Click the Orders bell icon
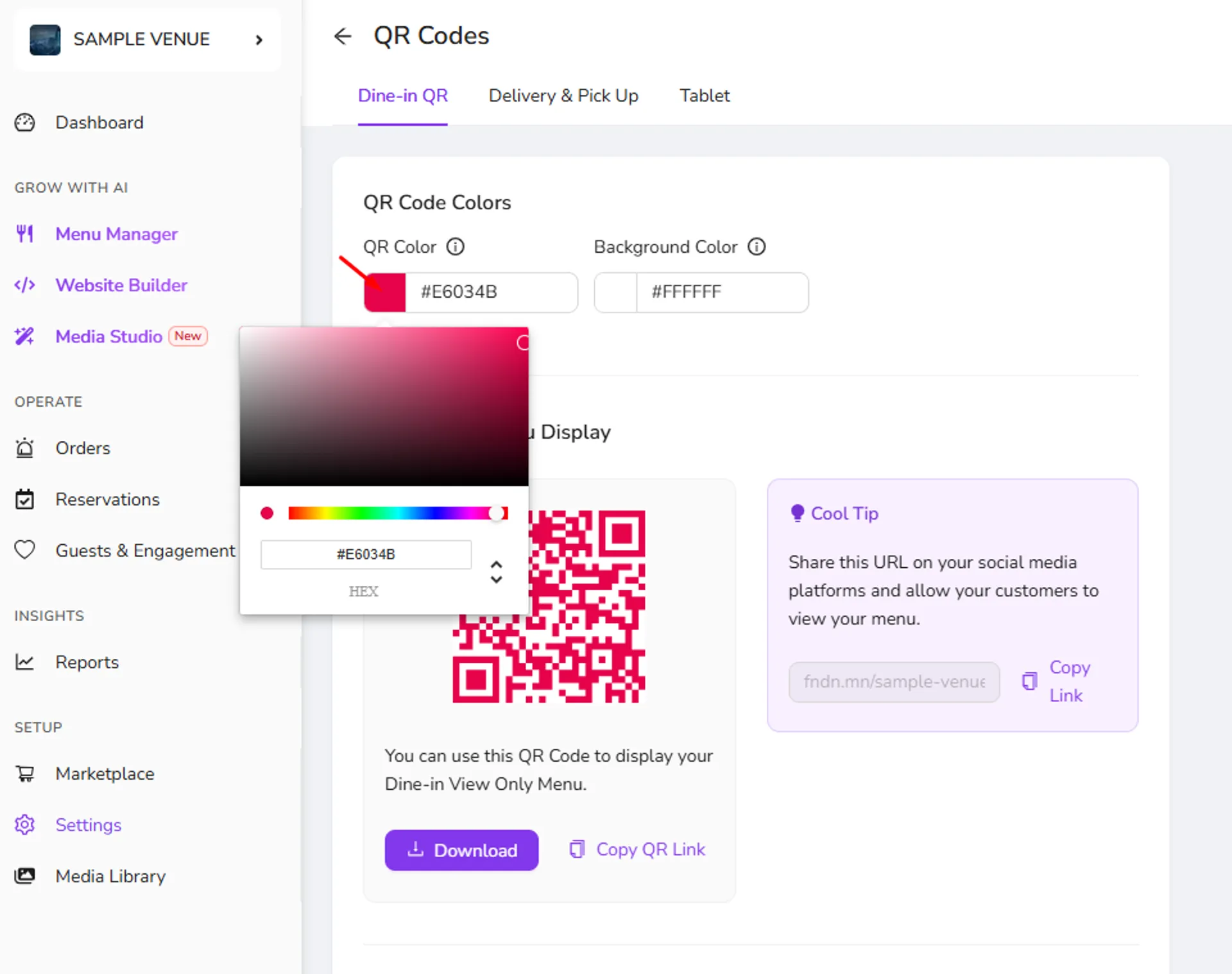Viewport: 1232px width, 974px height. (25, 448)
